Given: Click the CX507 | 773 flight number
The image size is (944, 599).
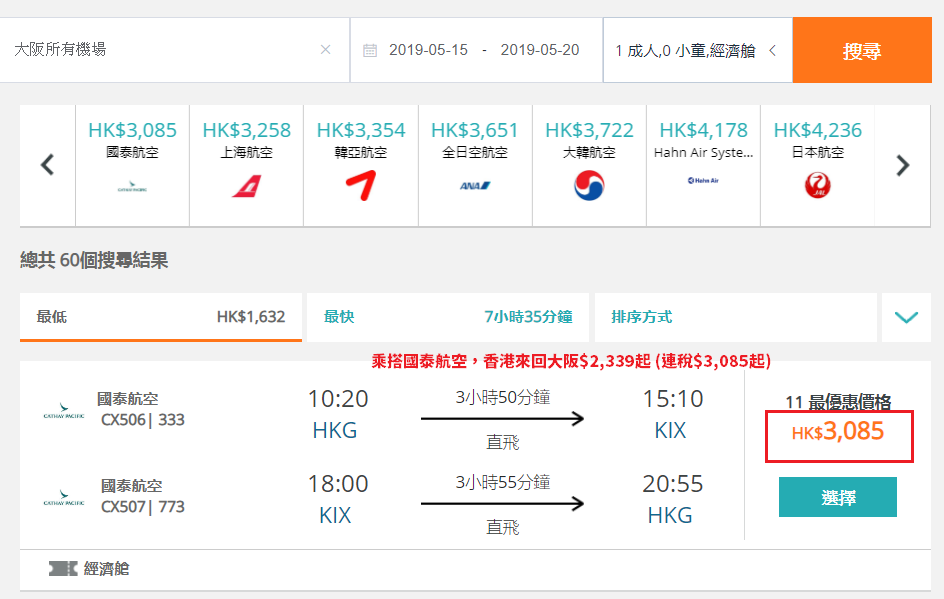Looking at the screenshot, I should pos(143,507).
